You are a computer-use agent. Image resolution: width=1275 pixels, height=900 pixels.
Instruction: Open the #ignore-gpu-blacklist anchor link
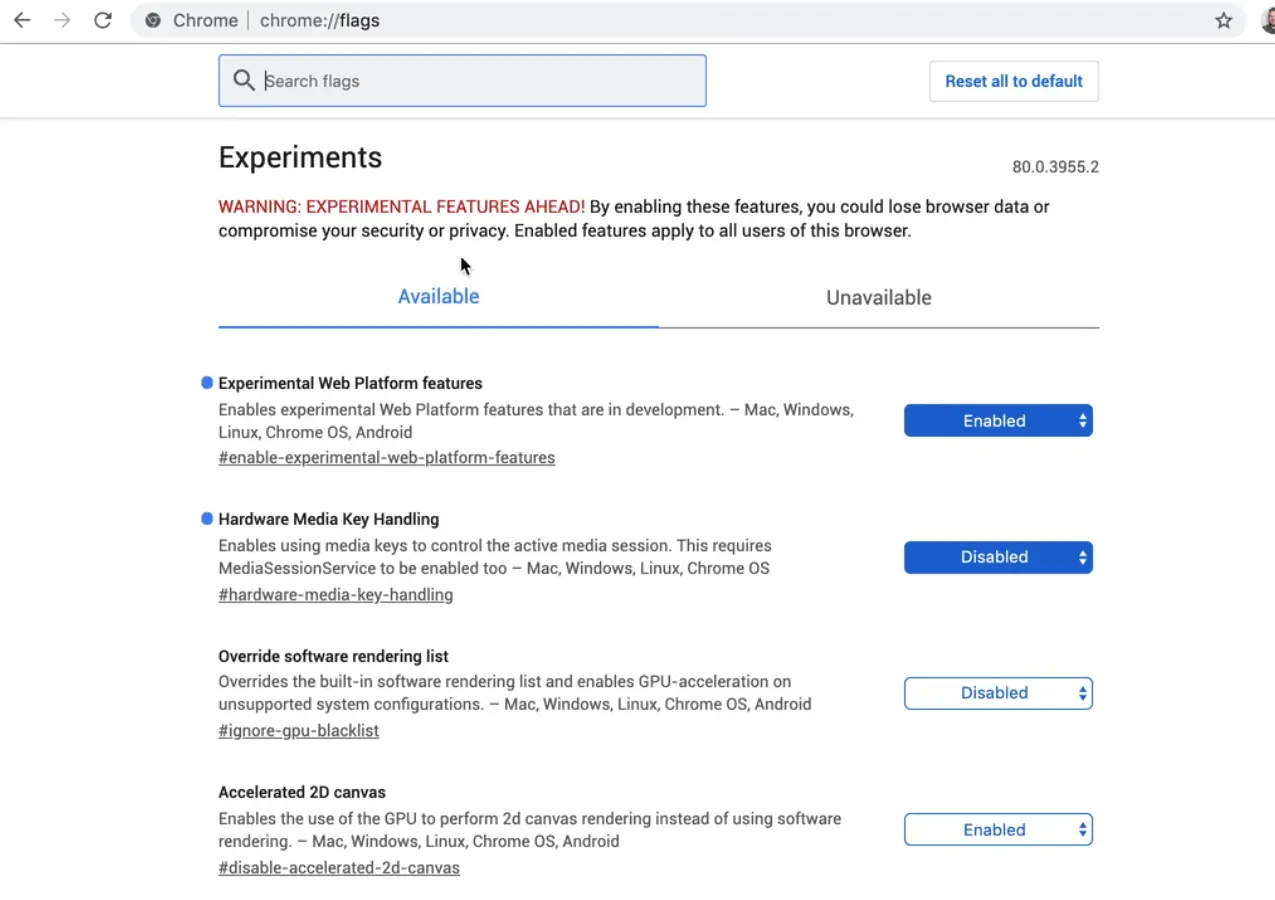click(298, 731)
